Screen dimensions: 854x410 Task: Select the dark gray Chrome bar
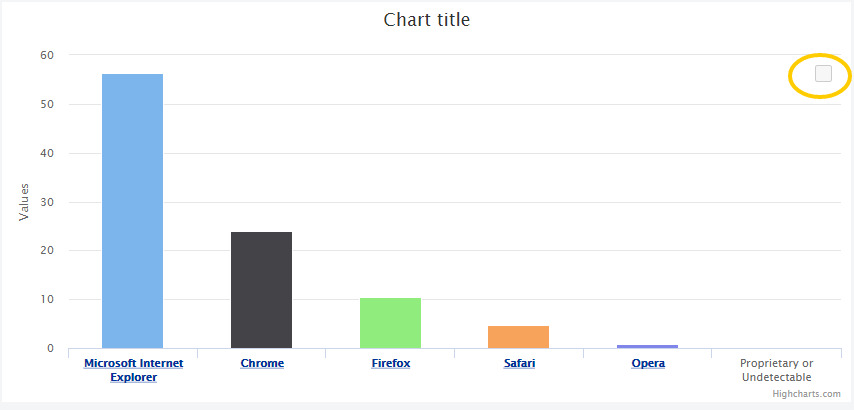261,290
